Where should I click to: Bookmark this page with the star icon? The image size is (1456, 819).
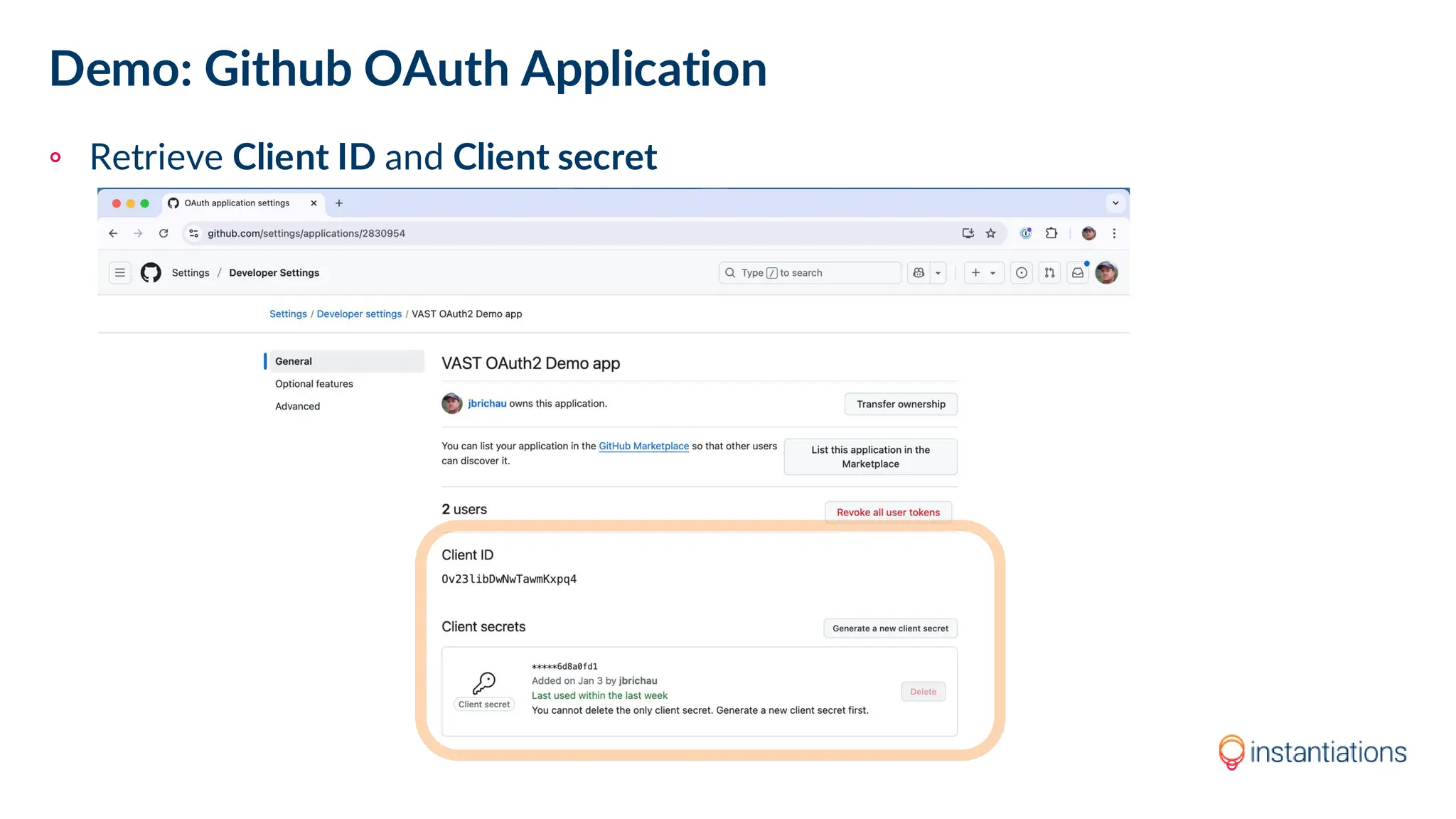991,233
